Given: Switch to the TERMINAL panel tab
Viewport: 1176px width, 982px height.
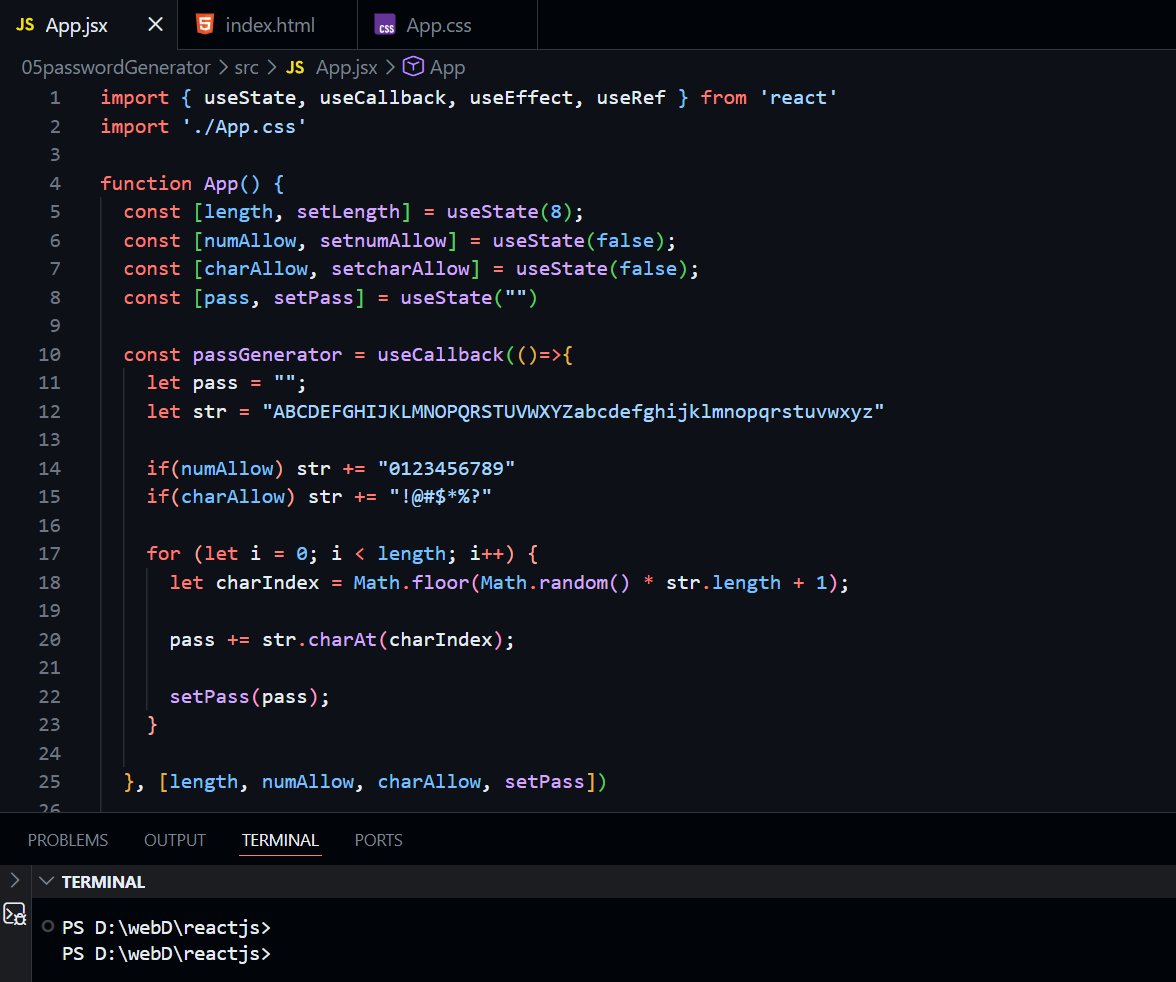Looking at the screenshot, I should coord(280,840).
